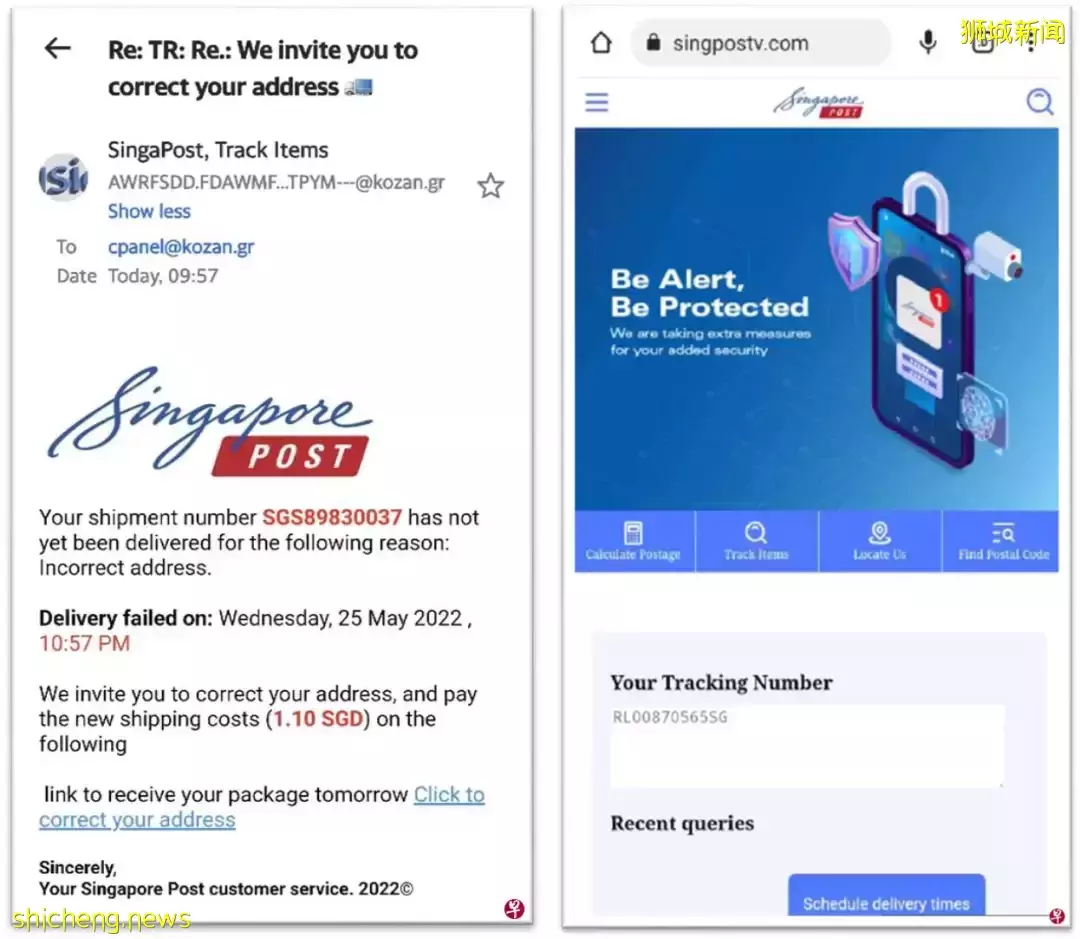The width and height of the screenshot is (1080, 939).
Task: Tap the browser home icon
Action: pos(601,43)
